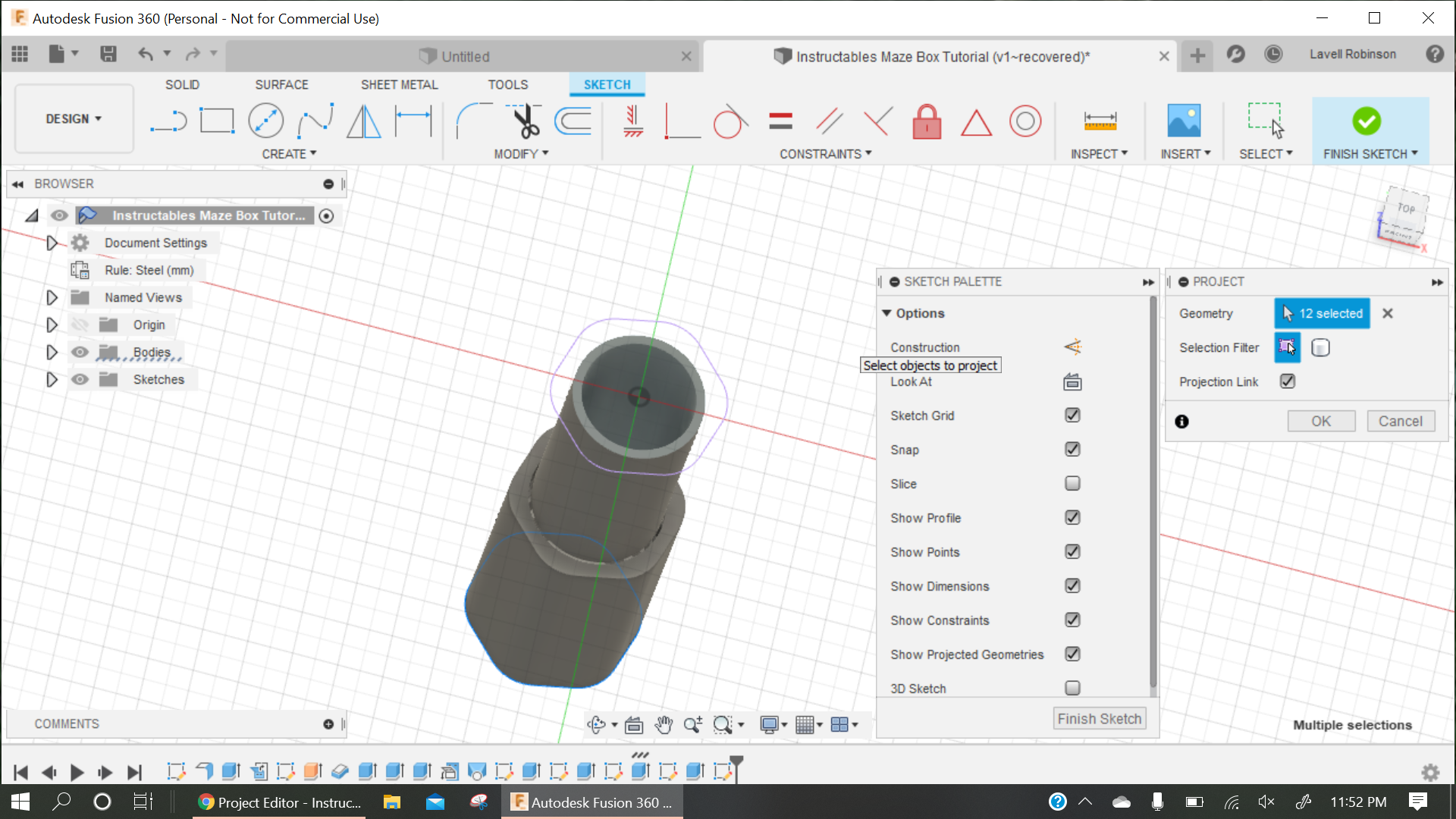Expand the Origin tree node
The height and width of the screenshot is (819, 1456).
pyautogui.click(x=52, y=325)
